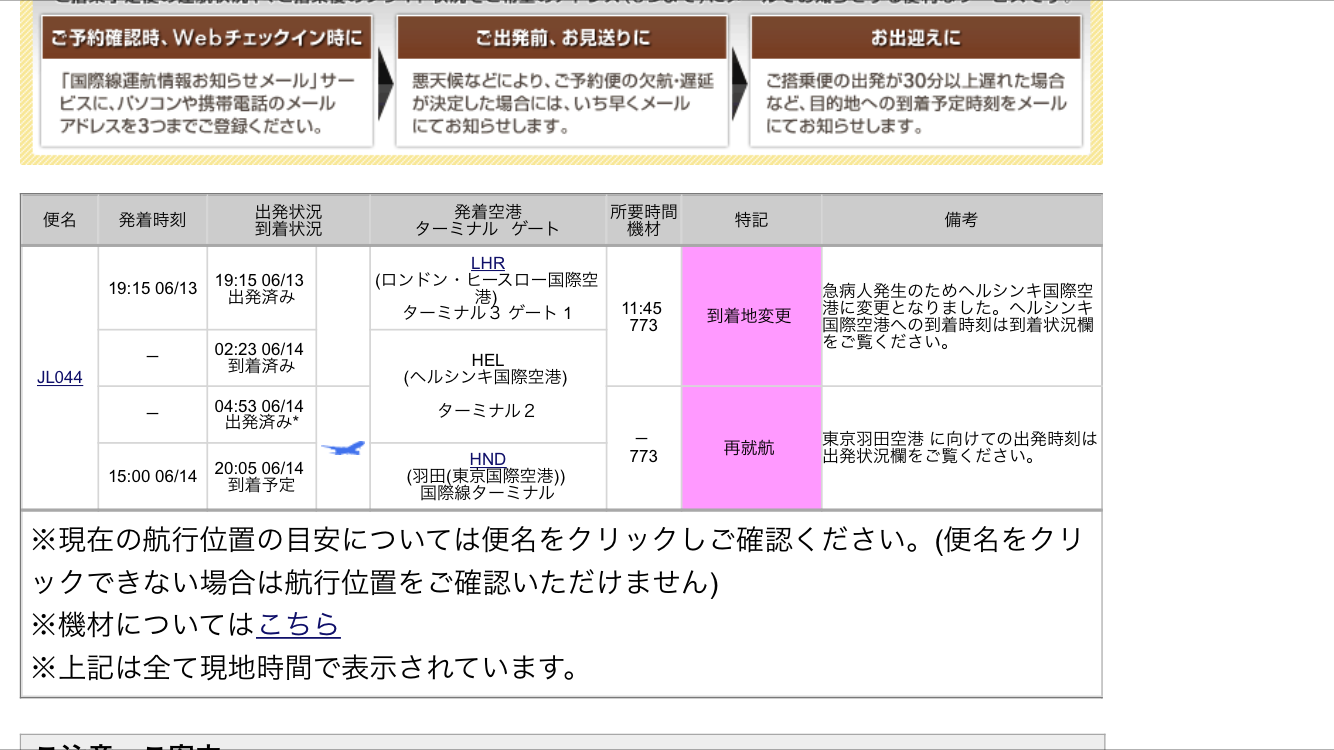This screenshot has width=1334, height=750.
Task: Click the HEL ヘルシンキ国際空港 text
Action: 488,368
